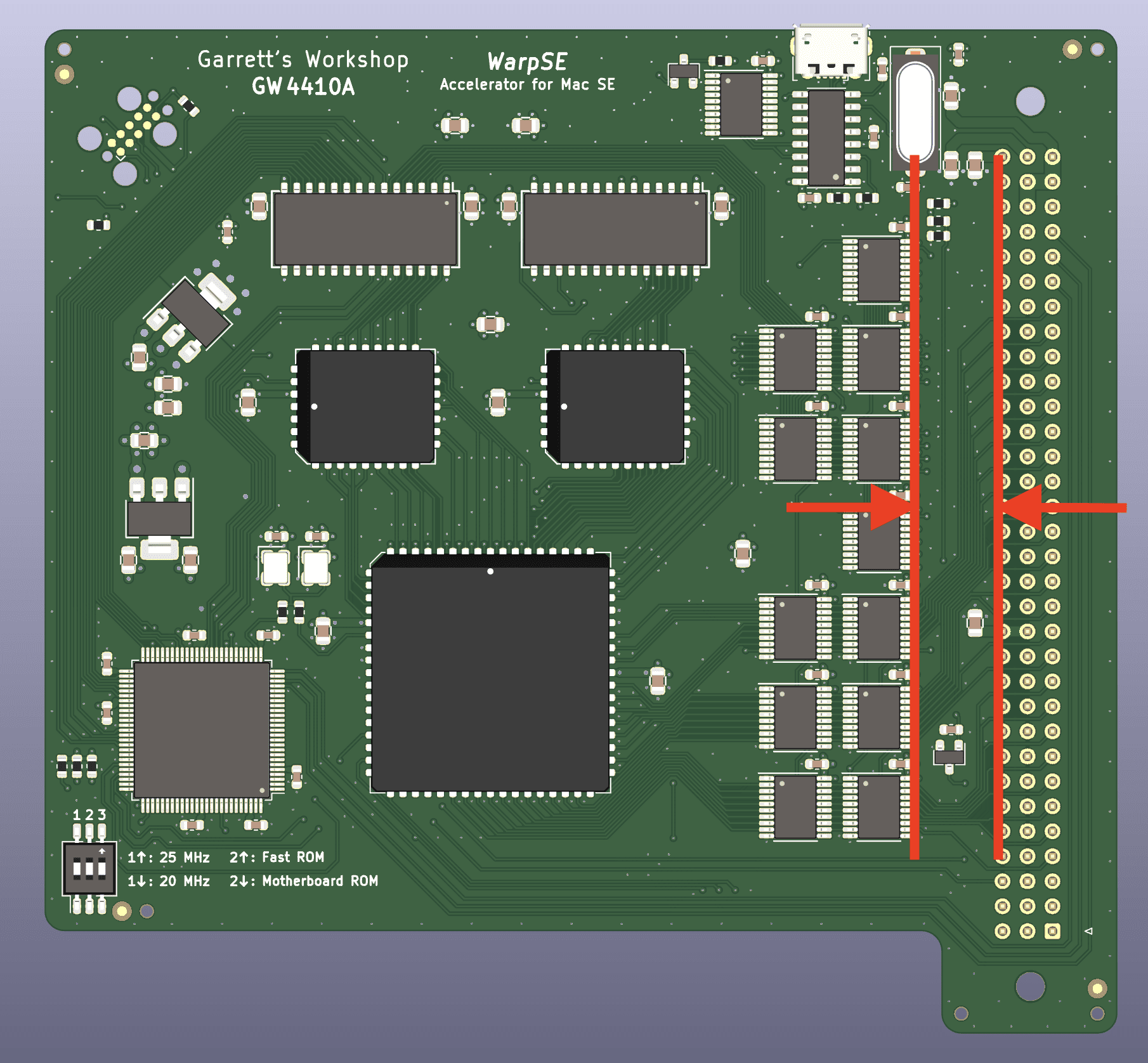1148x1063 pixels.
Task: Select the left long SOIC memory chip
Action: pyautogui.click(x=366, y=229)
